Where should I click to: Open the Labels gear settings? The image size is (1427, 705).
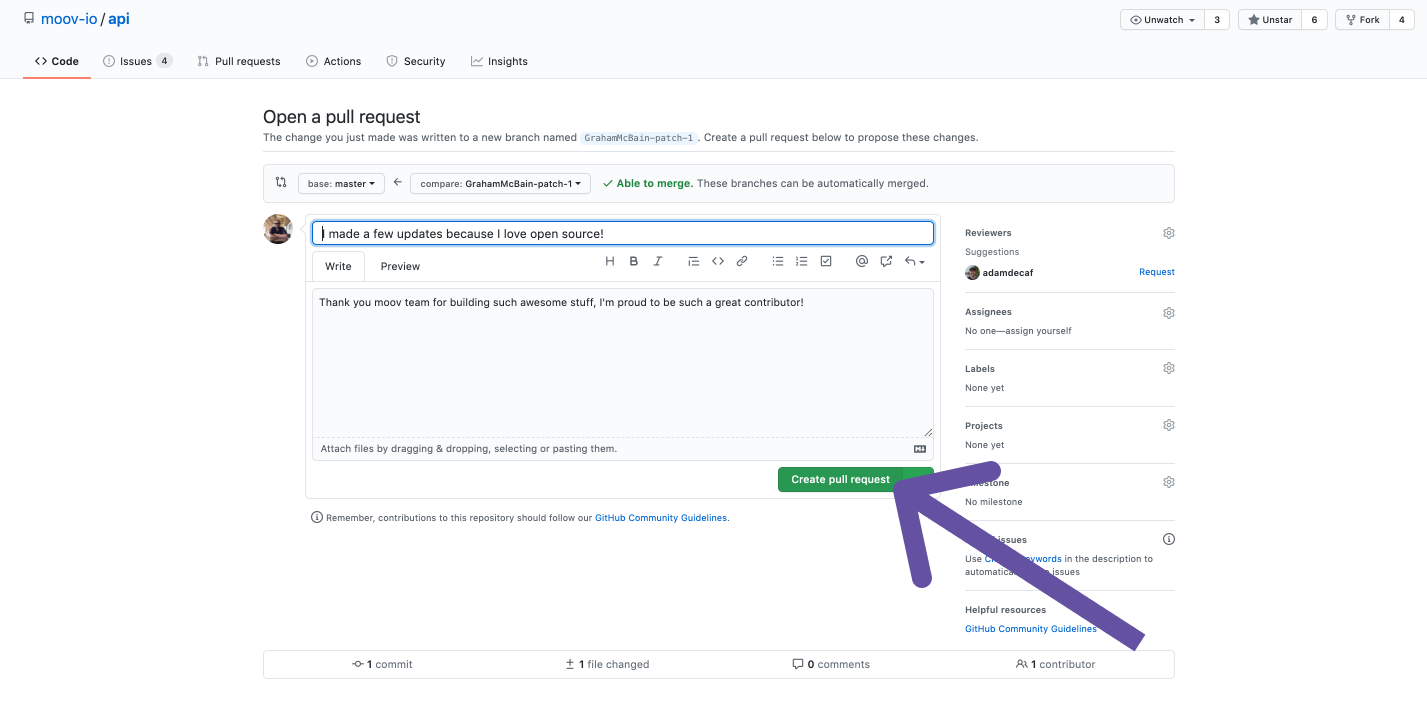[x=1168, y=368]
